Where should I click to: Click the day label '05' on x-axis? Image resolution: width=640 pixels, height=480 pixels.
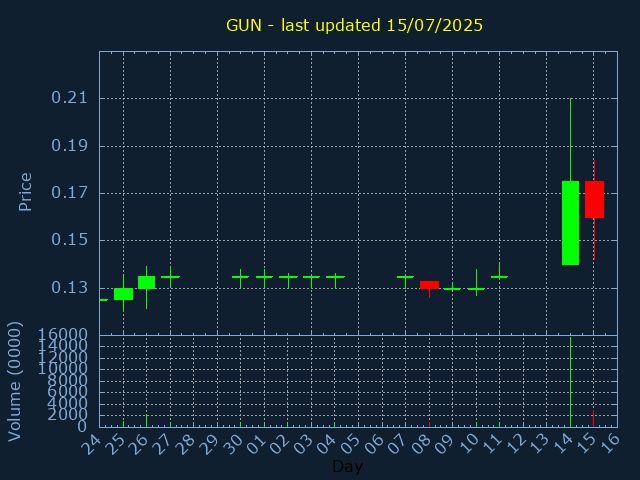point(350,444)
